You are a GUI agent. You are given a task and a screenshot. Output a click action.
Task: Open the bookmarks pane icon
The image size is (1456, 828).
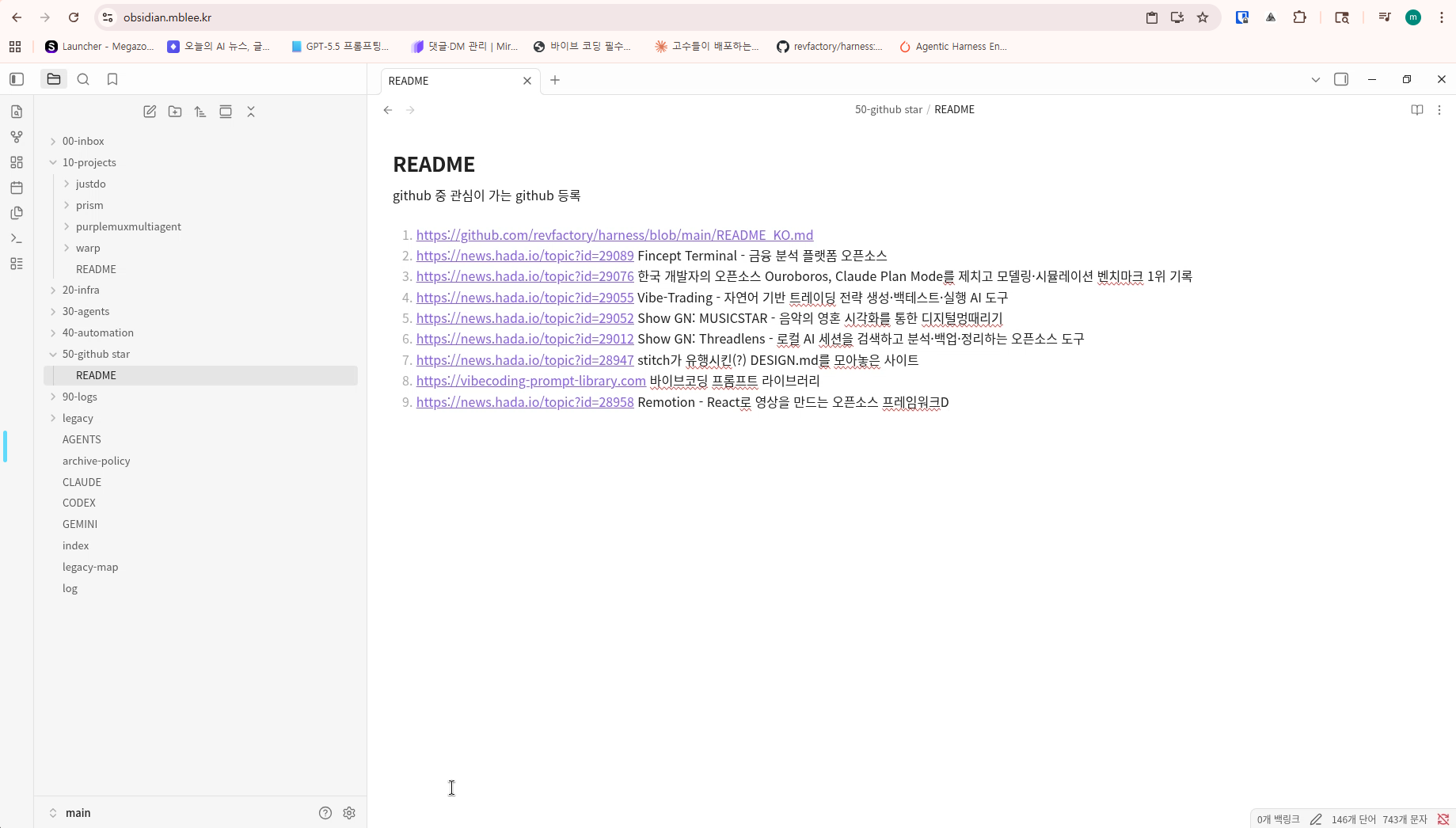point(112,79)
